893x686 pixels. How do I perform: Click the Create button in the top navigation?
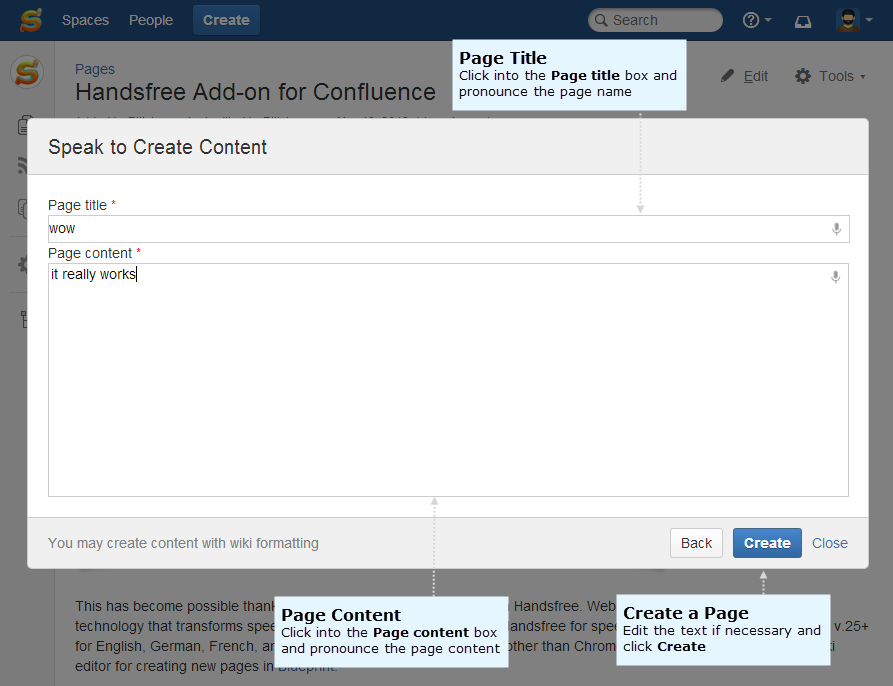point(226,20)
